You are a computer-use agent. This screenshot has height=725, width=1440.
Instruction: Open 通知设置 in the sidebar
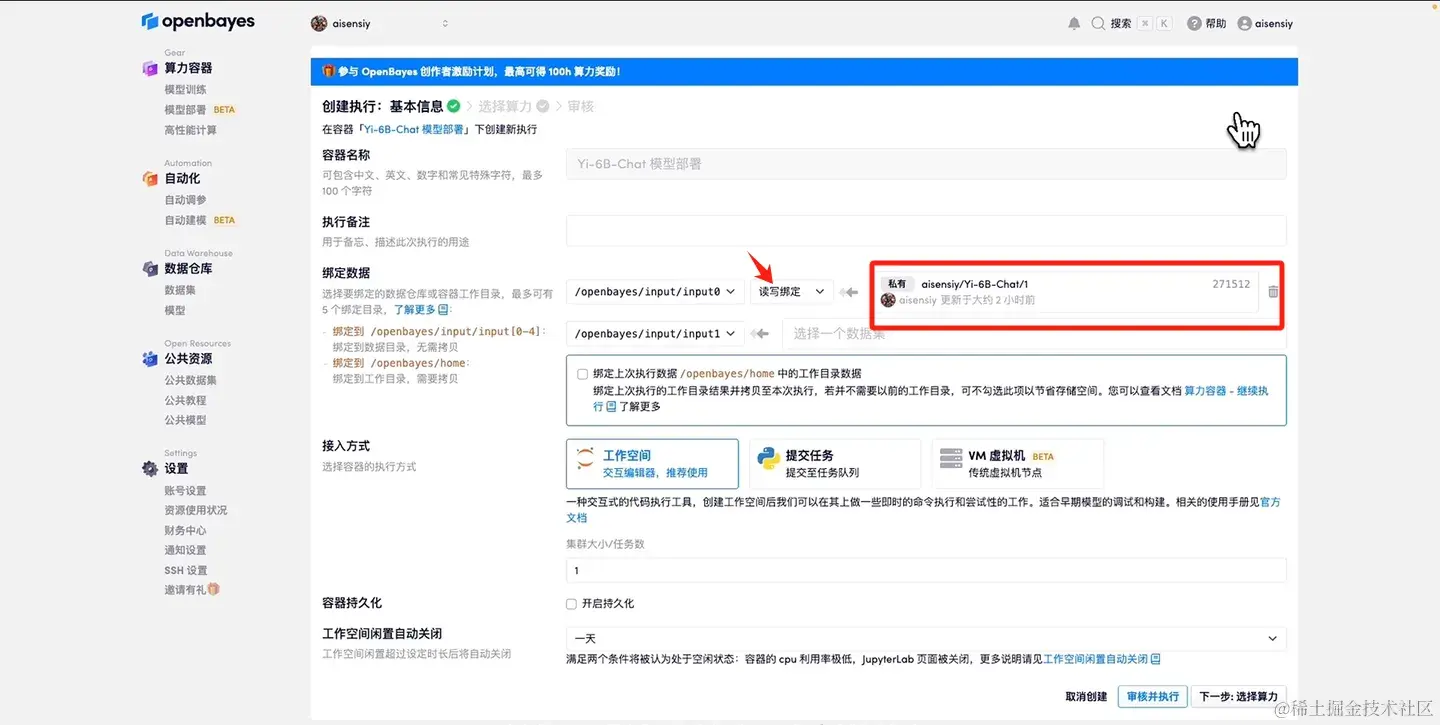pyautogui.click(x=185, y=550)
